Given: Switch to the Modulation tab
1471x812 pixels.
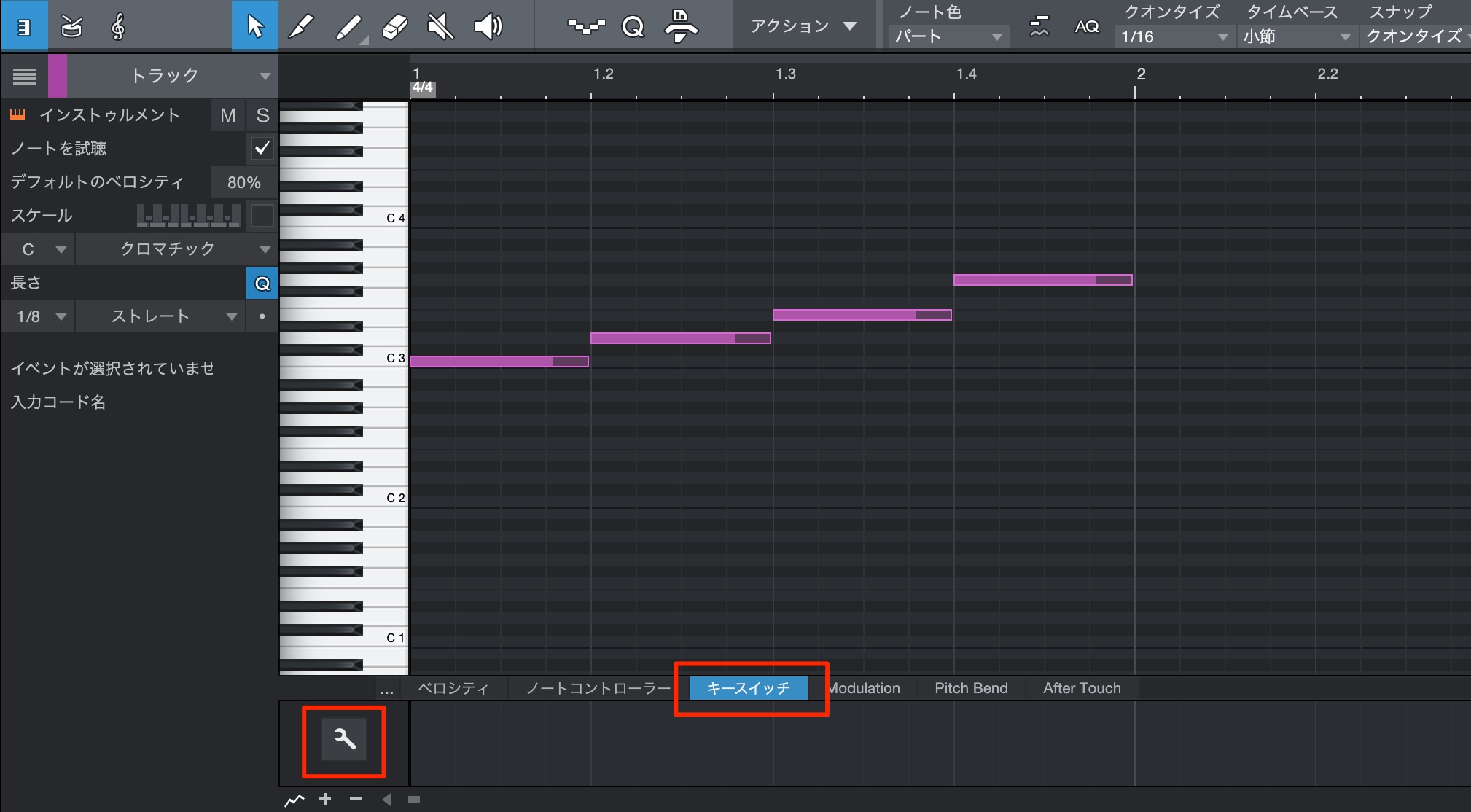Looking at the screenshot, I should [865, 689].
